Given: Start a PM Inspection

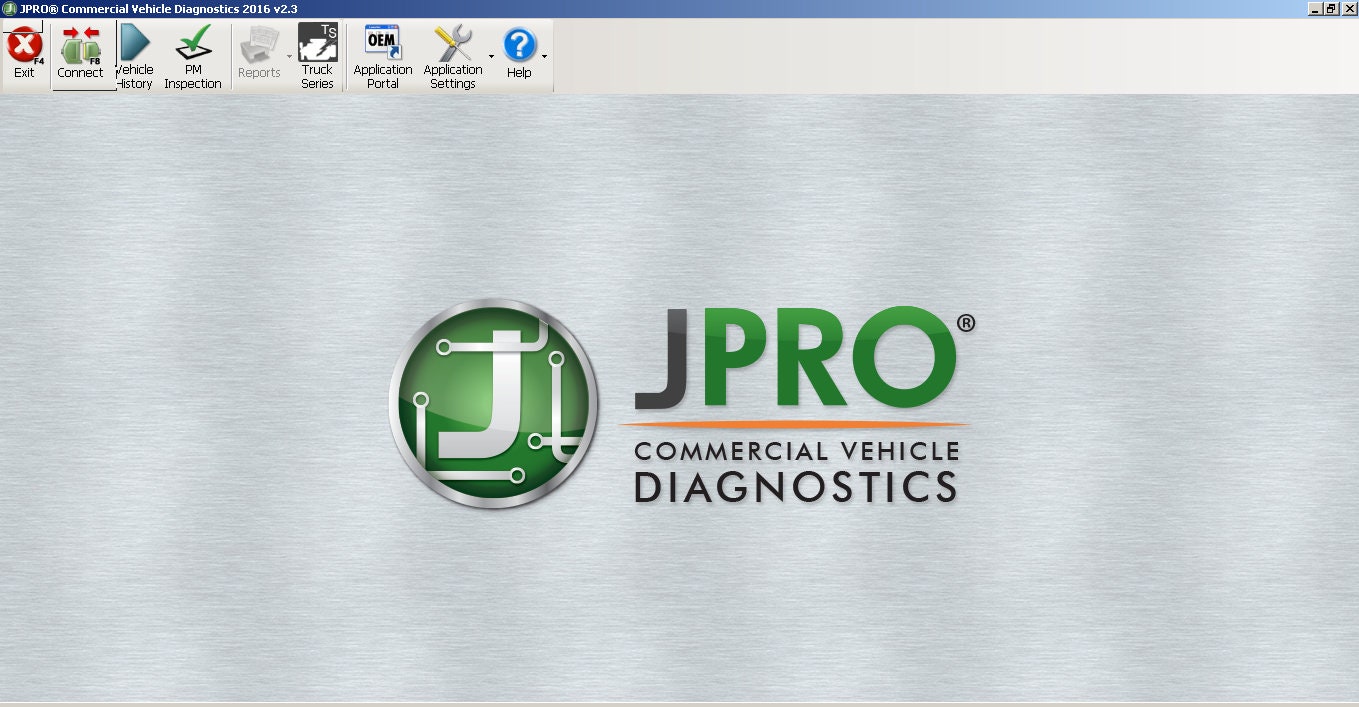Looking at the screenshot, I should tap(193, 56).
